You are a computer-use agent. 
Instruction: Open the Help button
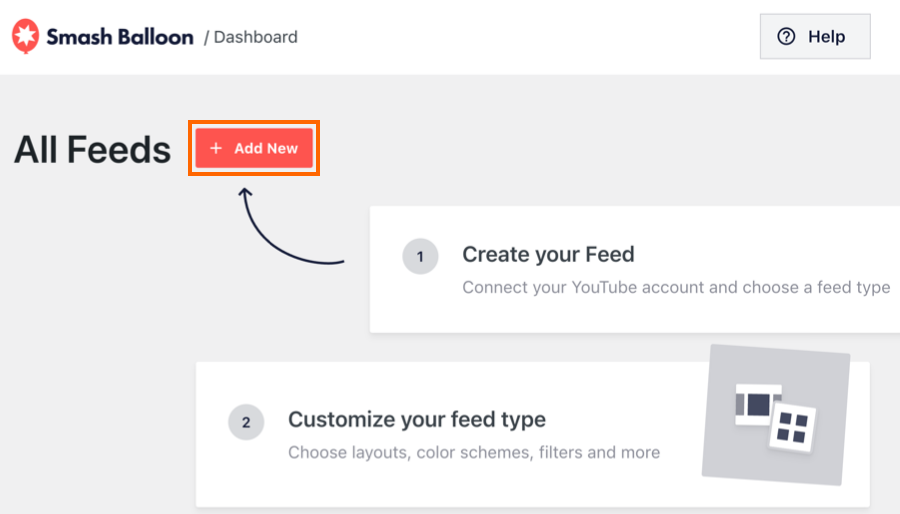click(x=814, y=37)
